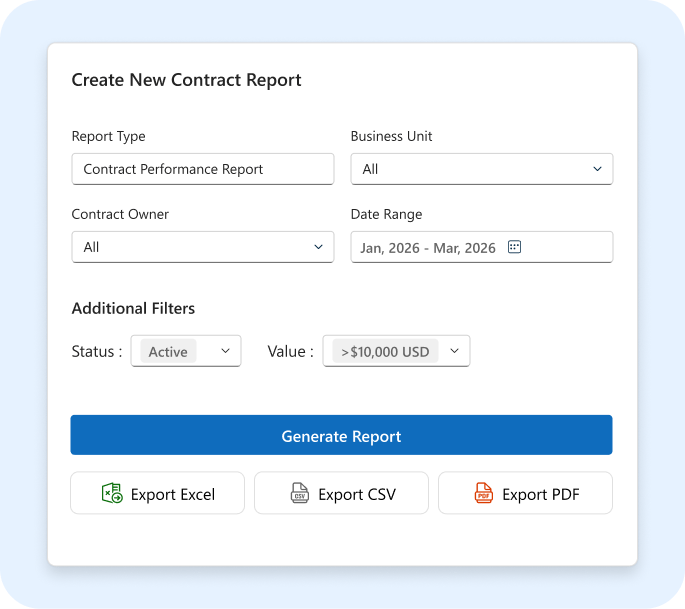Click the Export PDF button label
Screen dimensions: 685x609
tap(541, 495)
